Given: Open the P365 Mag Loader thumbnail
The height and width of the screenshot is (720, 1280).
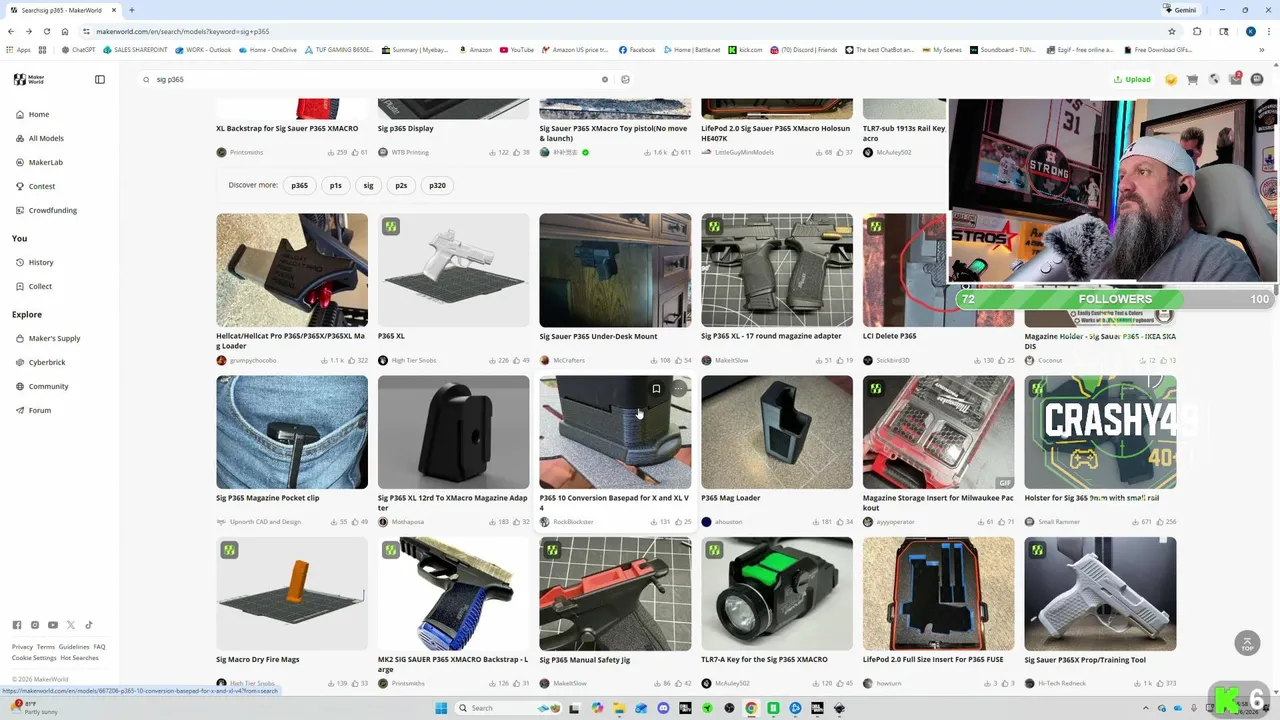Looking at the screenshot, I should 777,432.
